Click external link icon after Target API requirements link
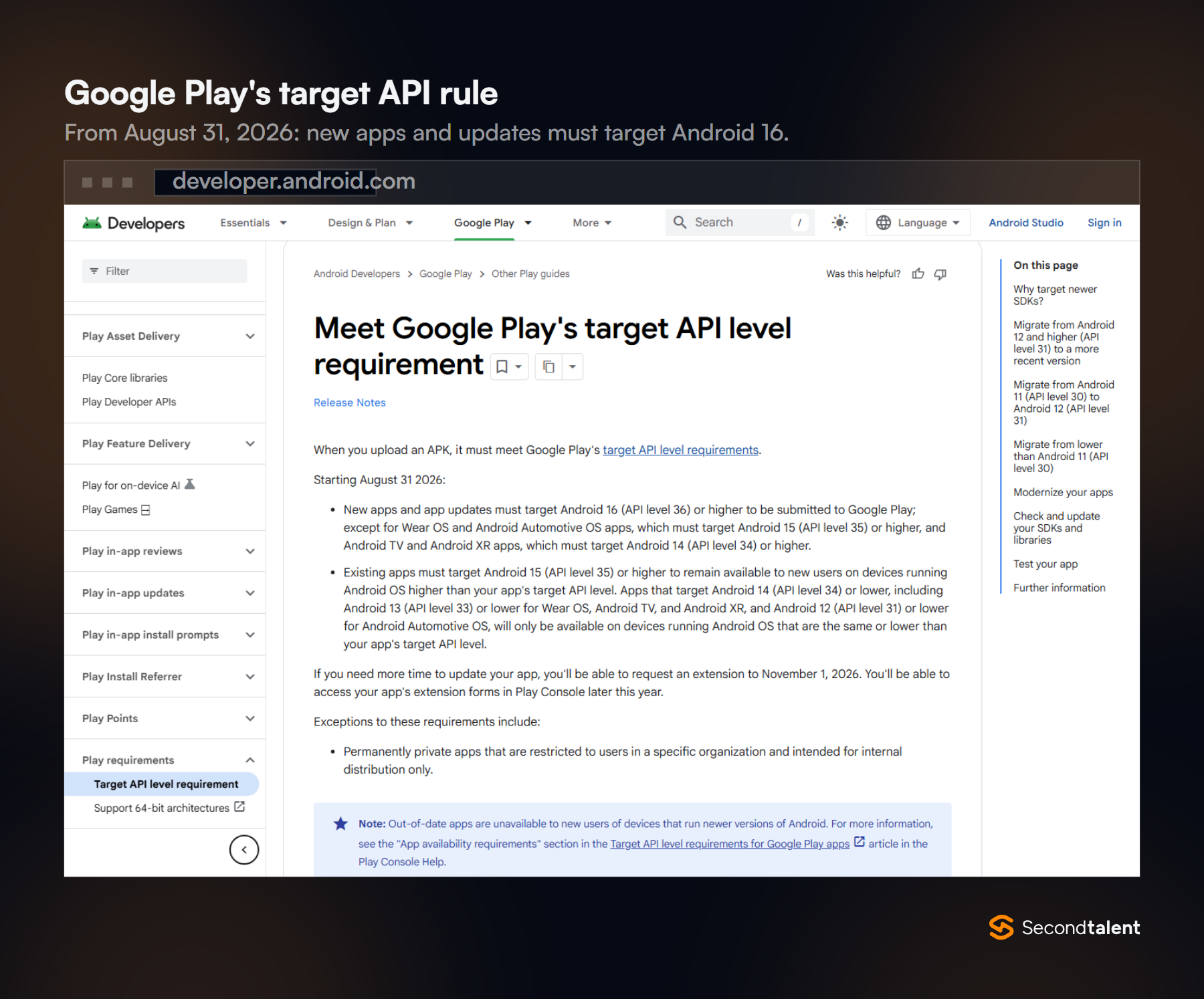This screenshot has width=1204, height=999. tap(860, 843)
